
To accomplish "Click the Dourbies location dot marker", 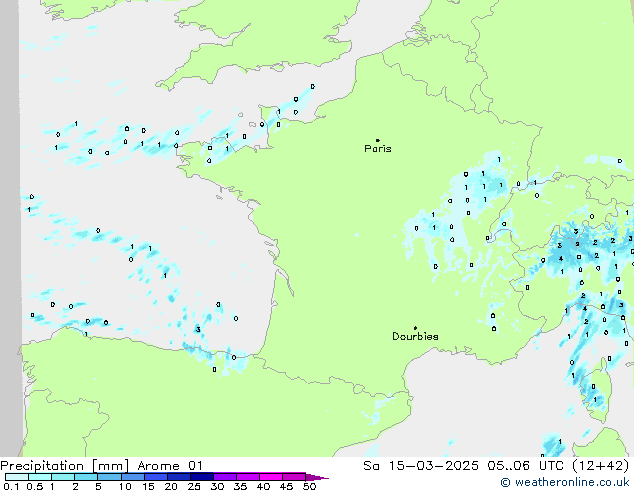I will pos(415,328).
